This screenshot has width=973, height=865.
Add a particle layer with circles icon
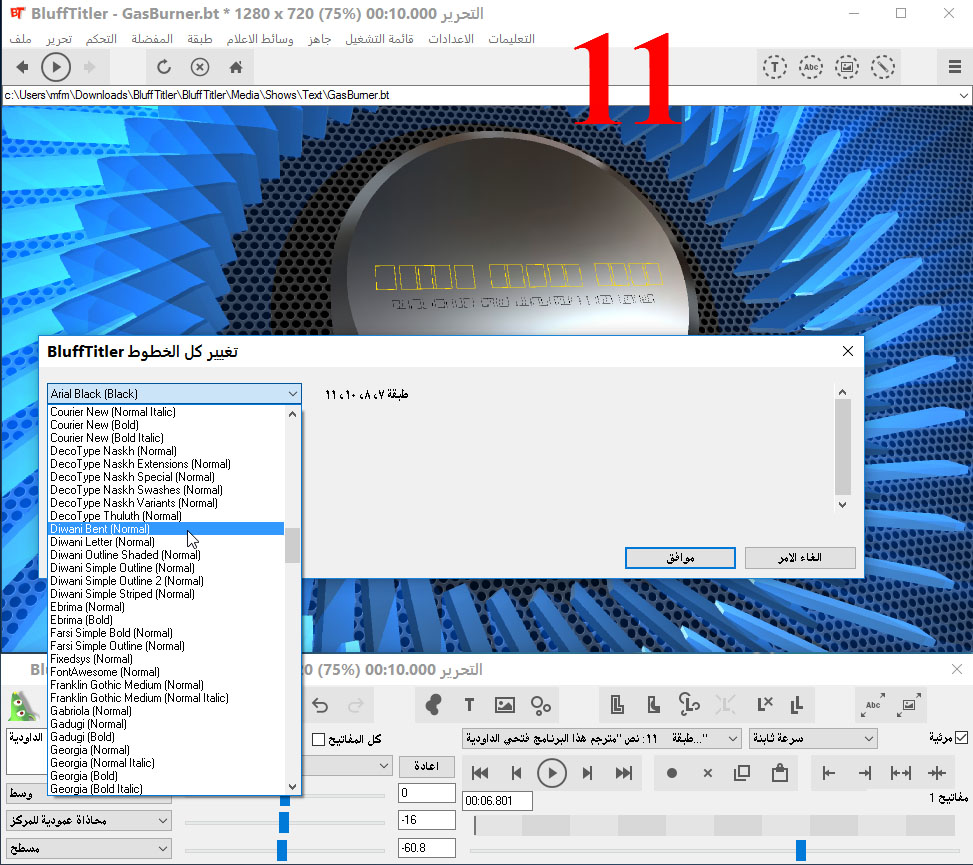pos(540,705)
